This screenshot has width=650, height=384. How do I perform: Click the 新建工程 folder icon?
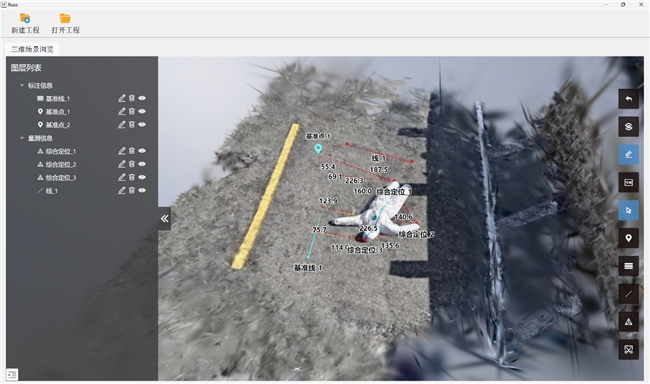tap(25, 18)
